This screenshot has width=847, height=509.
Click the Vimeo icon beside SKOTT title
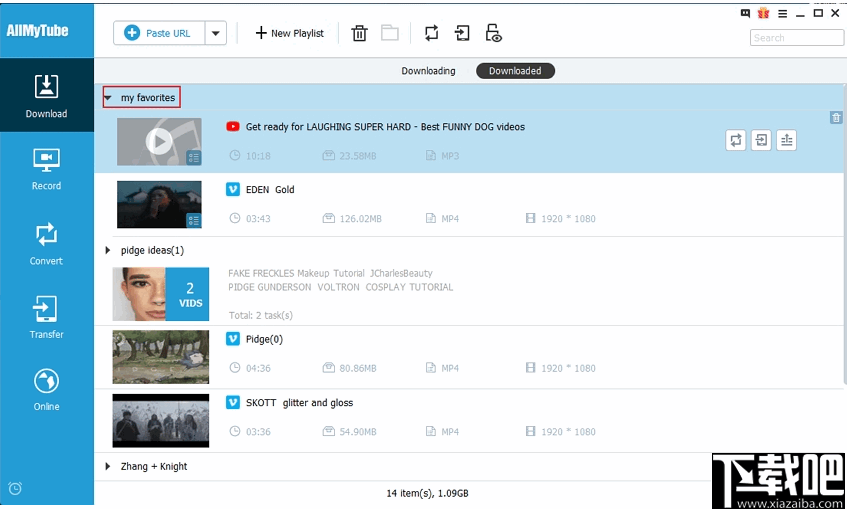click(x=233, y=403)
